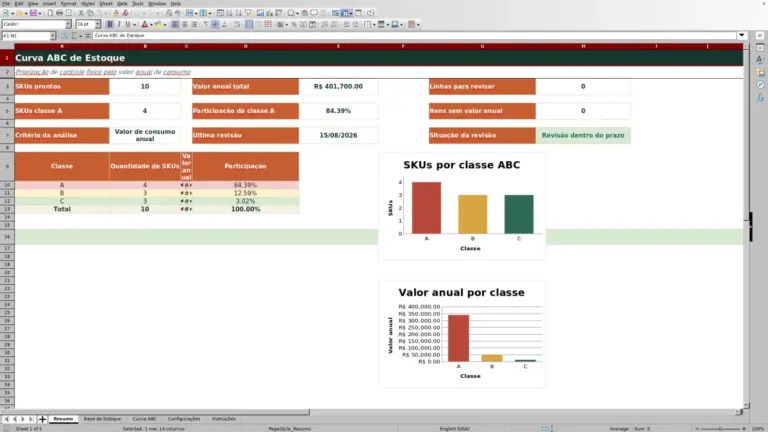Toggle Align Left for the cell
768x432 pixels.
[175, 24]
